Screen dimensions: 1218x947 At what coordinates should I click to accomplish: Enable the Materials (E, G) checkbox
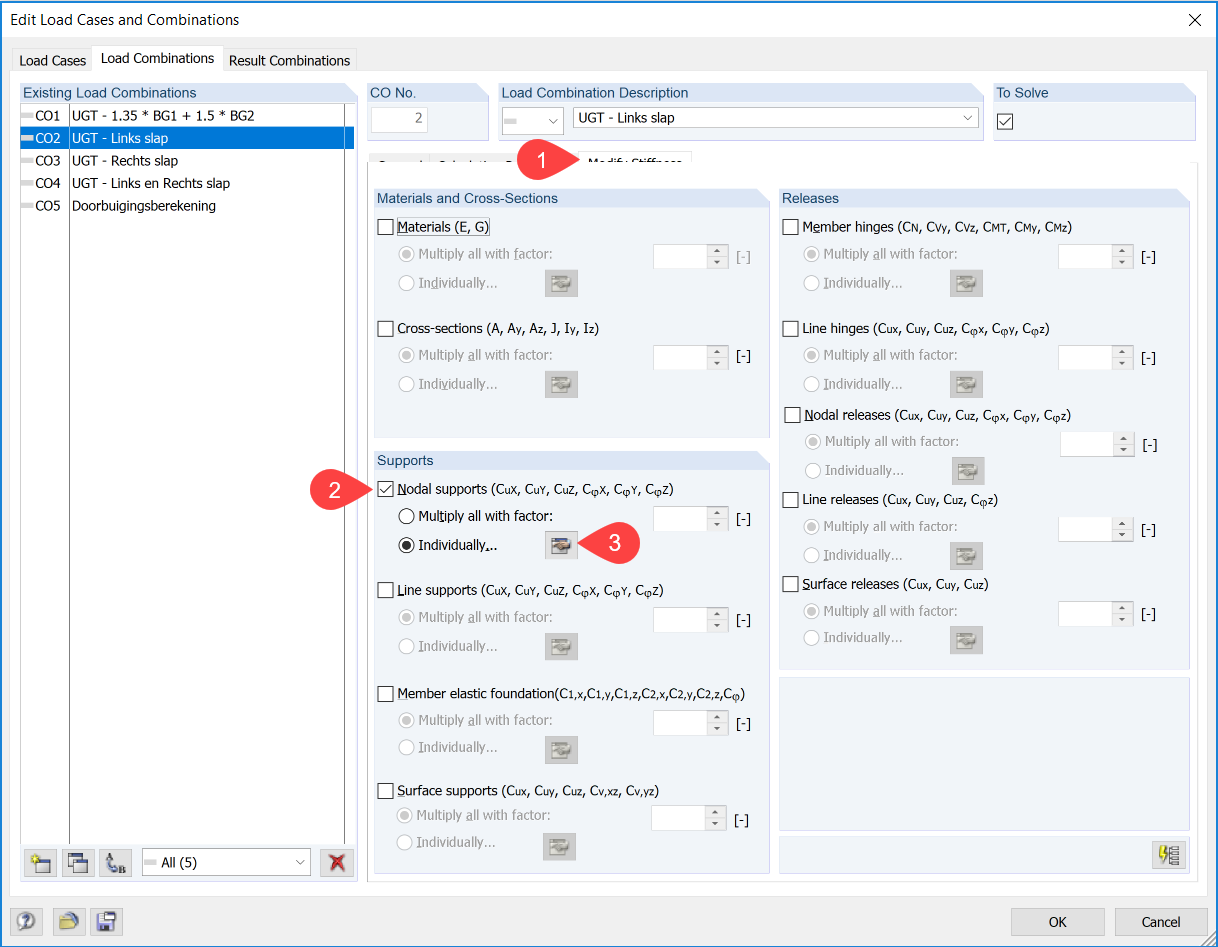point(386,227)
